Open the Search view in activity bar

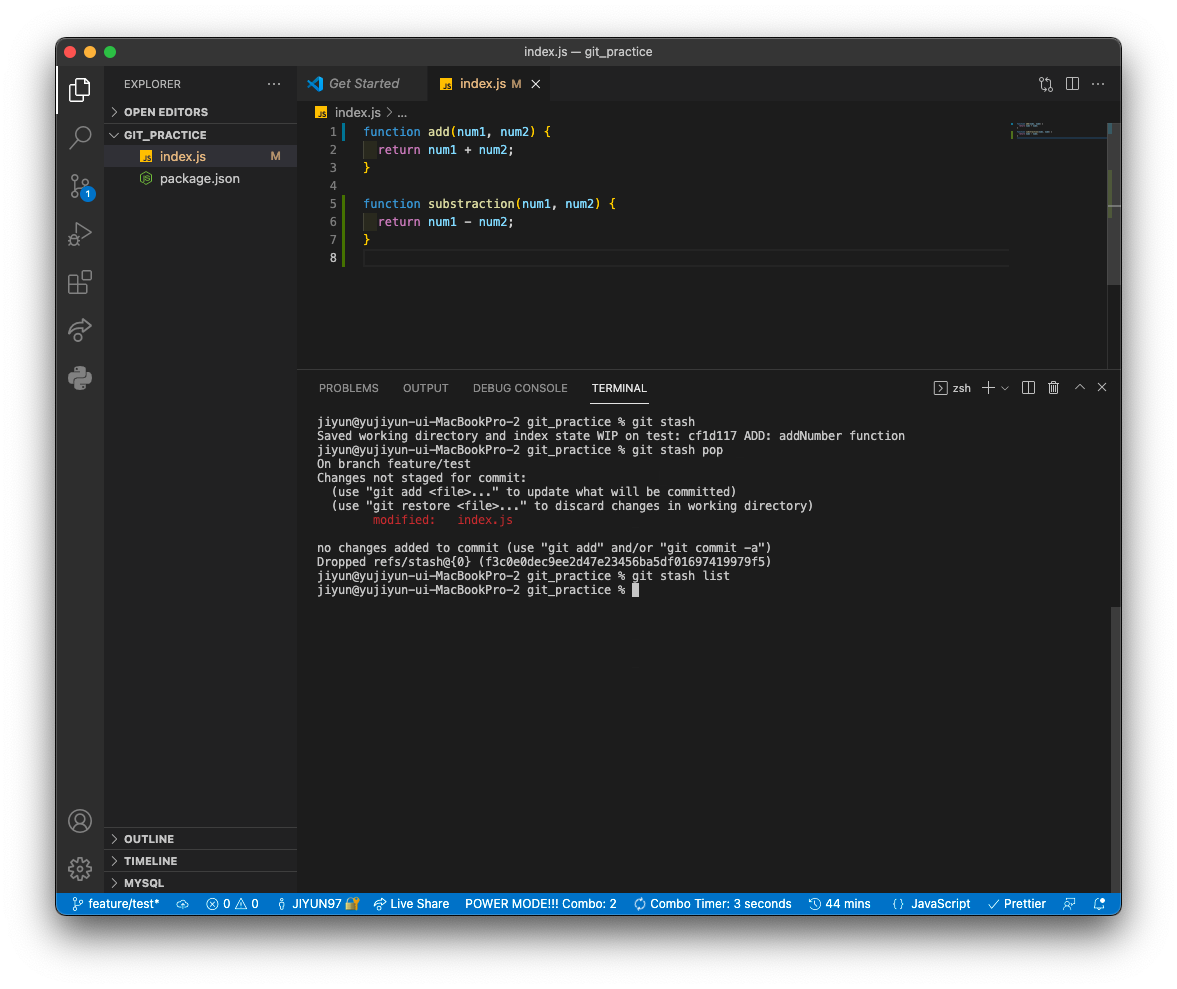tap(80, 138)
